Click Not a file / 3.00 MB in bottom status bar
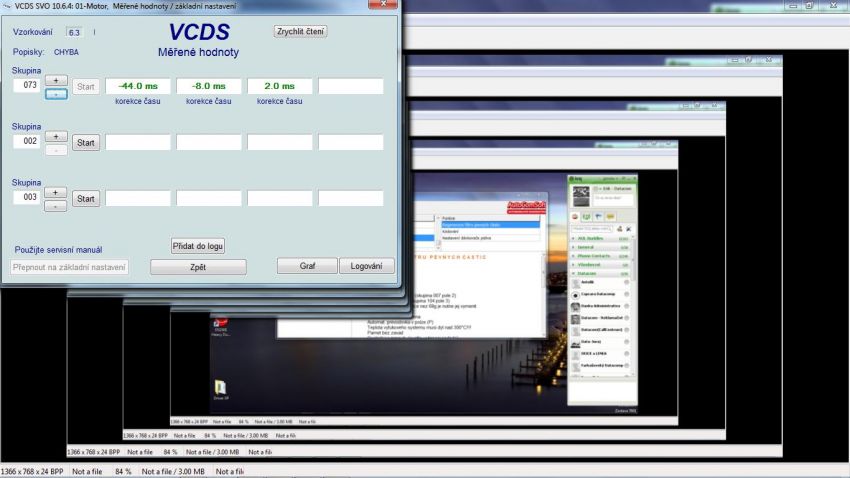The width and height of the screenshot is (850, 478). [x=173, y=471]
